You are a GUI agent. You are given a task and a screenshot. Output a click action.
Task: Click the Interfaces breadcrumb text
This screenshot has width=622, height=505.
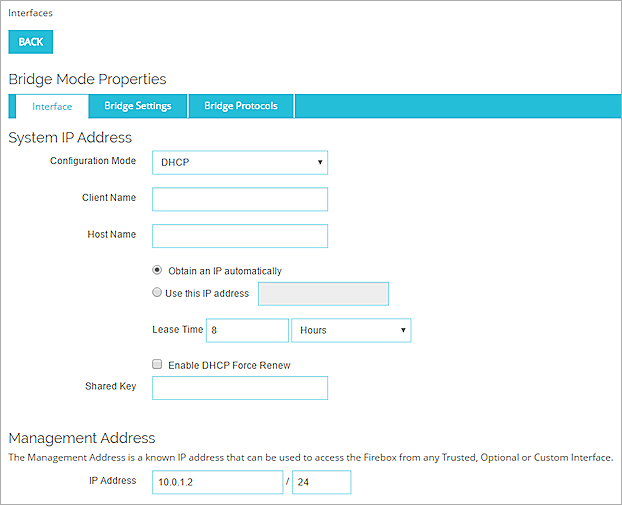31,13
